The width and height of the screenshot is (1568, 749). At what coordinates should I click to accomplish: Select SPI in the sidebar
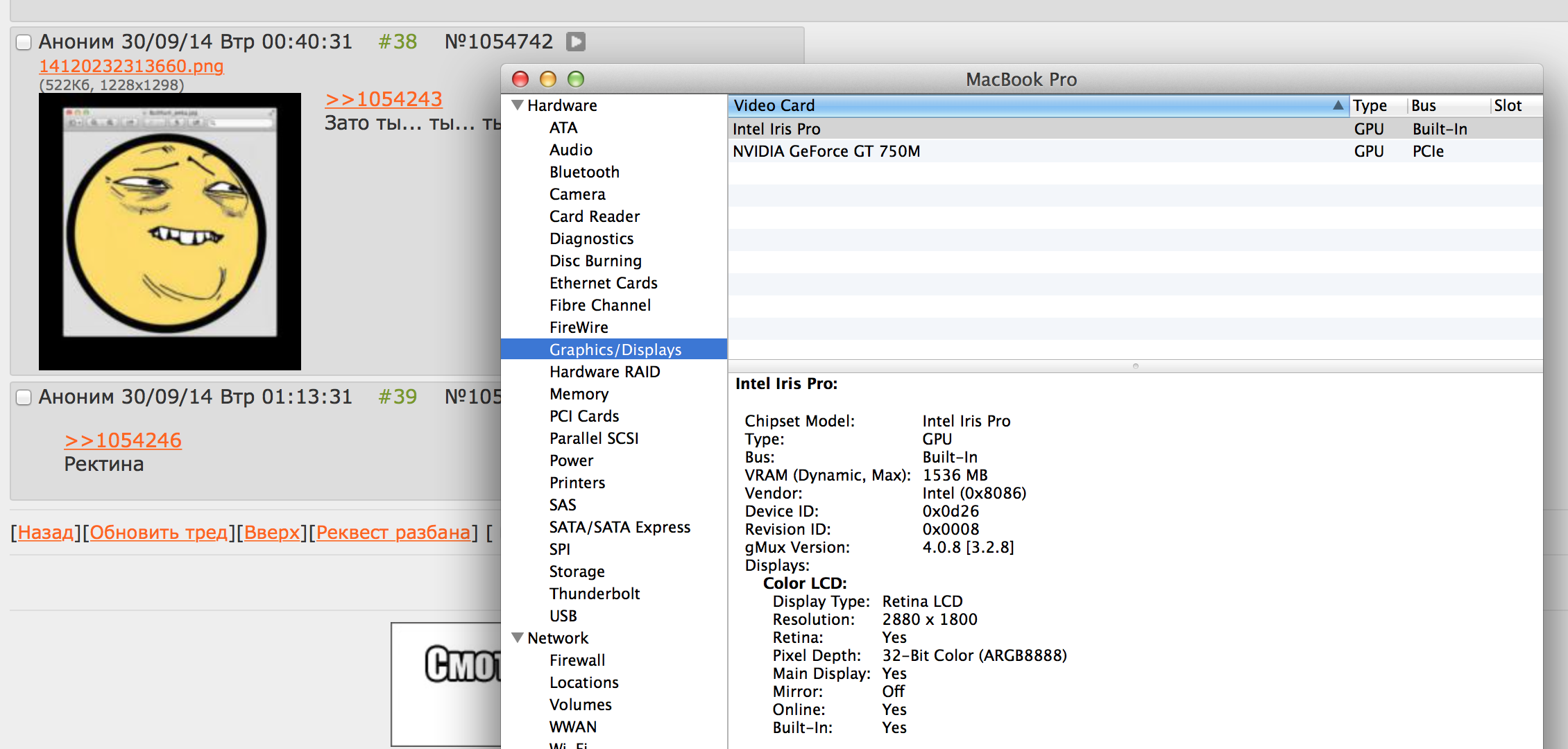coord(560,549)
